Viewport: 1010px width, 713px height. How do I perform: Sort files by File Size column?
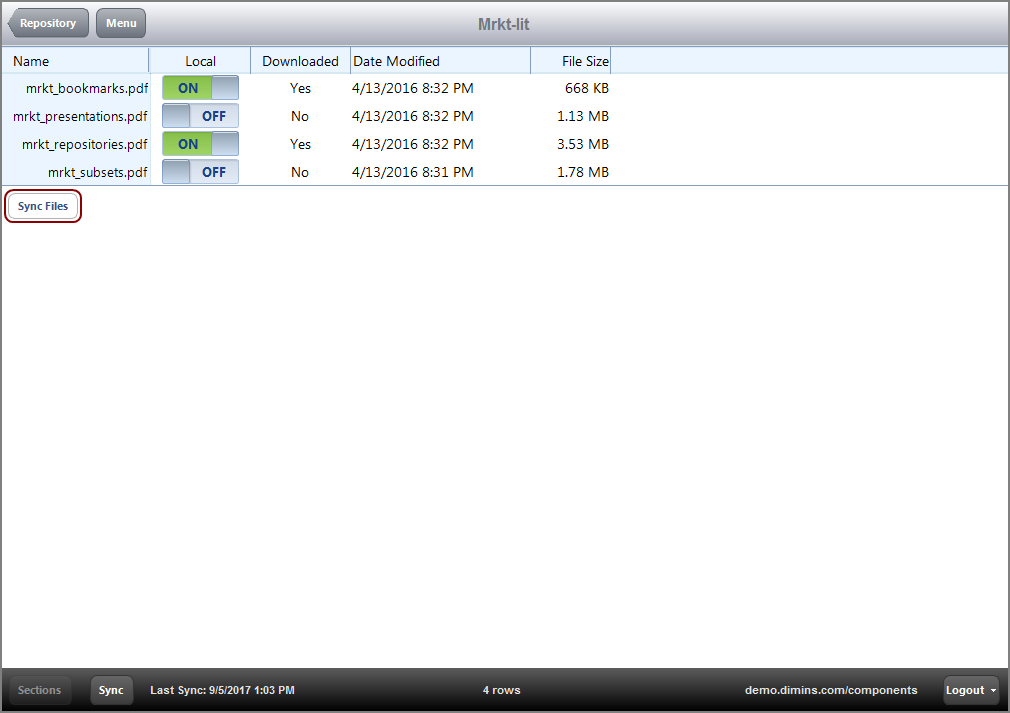[585, 61]
